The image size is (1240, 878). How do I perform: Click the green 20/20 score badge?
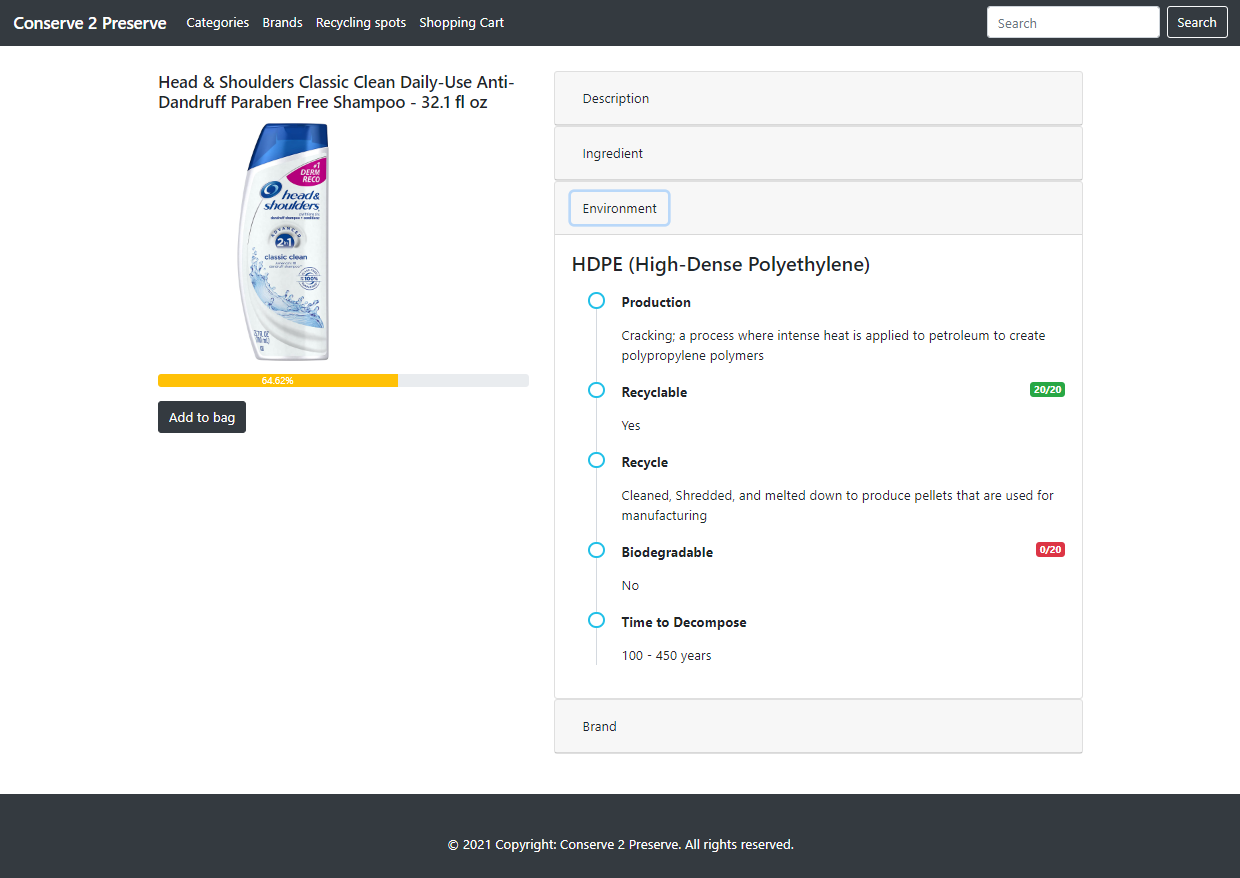pyautogui.click(x=1047, y=390)
